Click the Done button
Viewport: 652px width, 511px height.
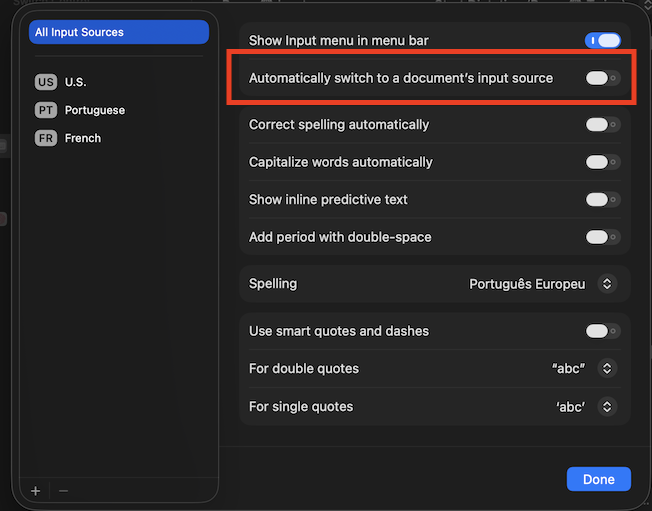click(x=598, y=479)
